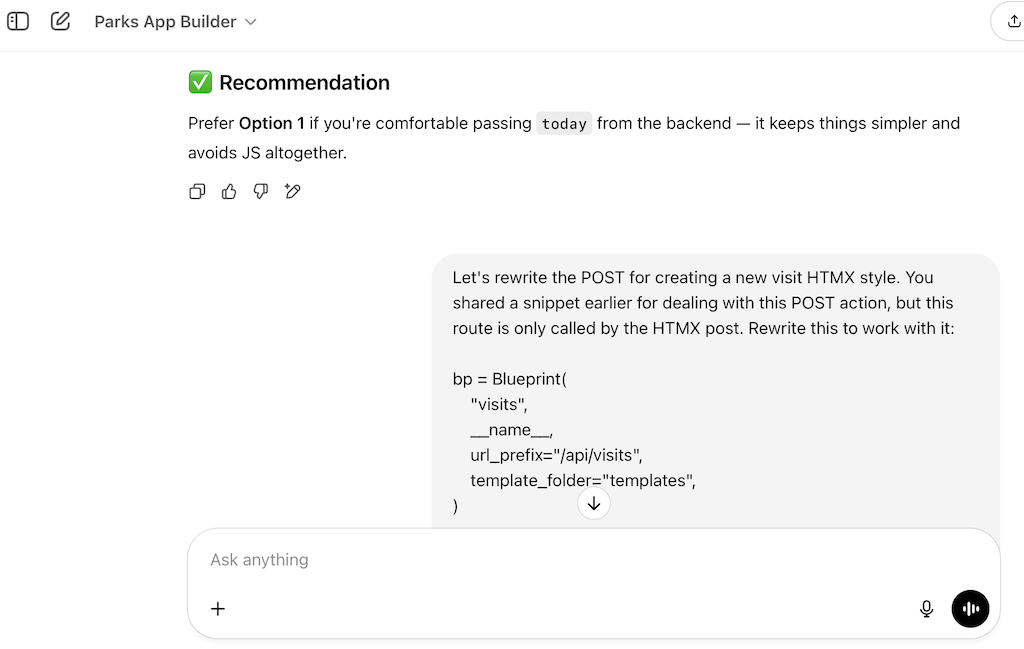This screenshot has height=649, width=1024.
Task: Open the Parks App Builder dropdown
Action: (x=175, y=22)
